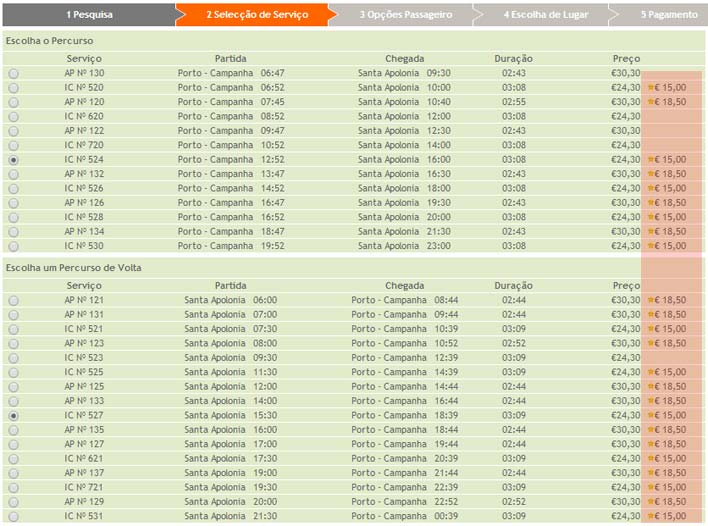Click star icon for IC Nº 520 promo price
This screenshot has width=708, height=526.
(x=652, y=88)
